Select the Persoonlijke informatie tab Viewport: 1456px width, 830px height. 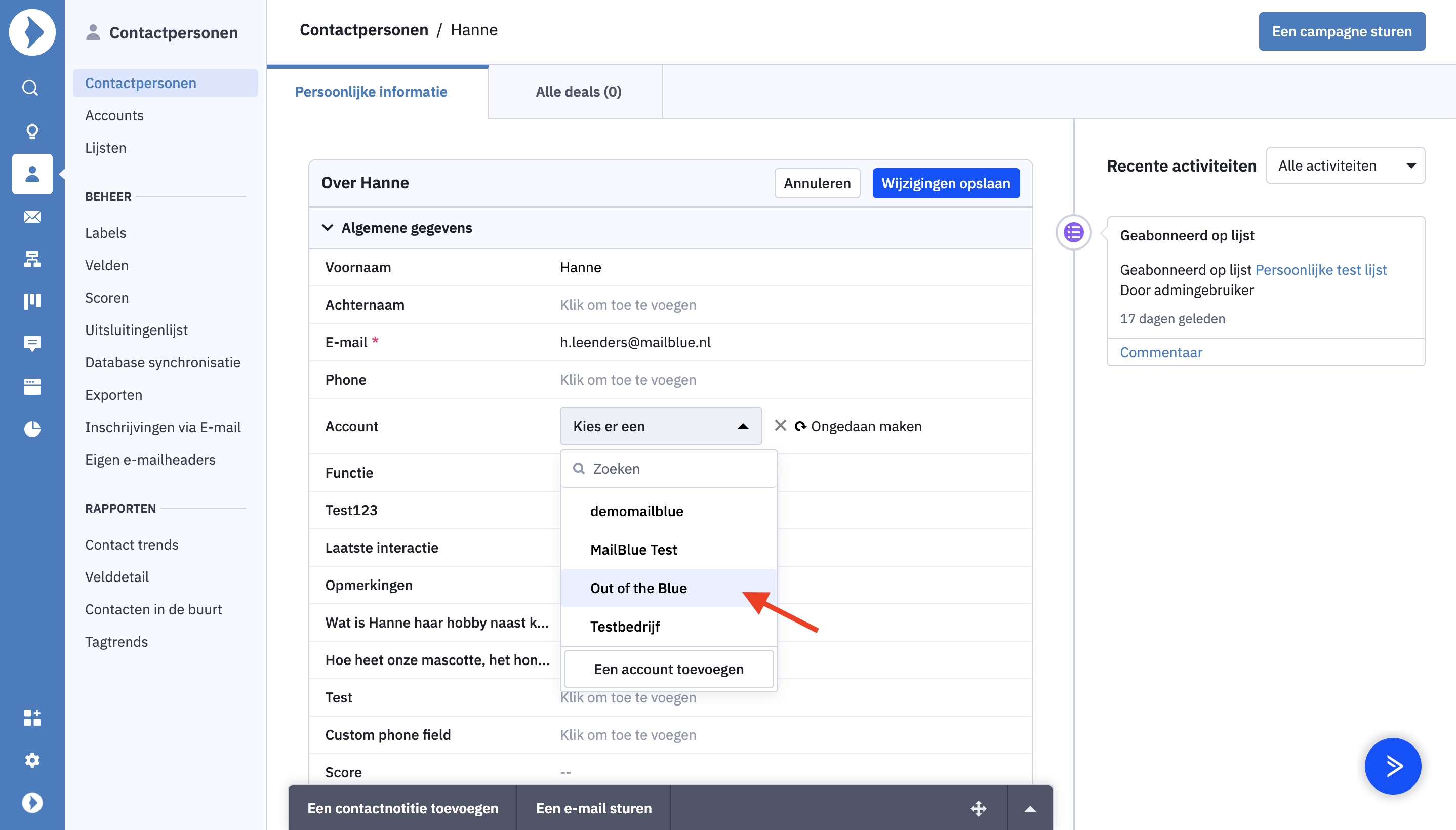371,92
